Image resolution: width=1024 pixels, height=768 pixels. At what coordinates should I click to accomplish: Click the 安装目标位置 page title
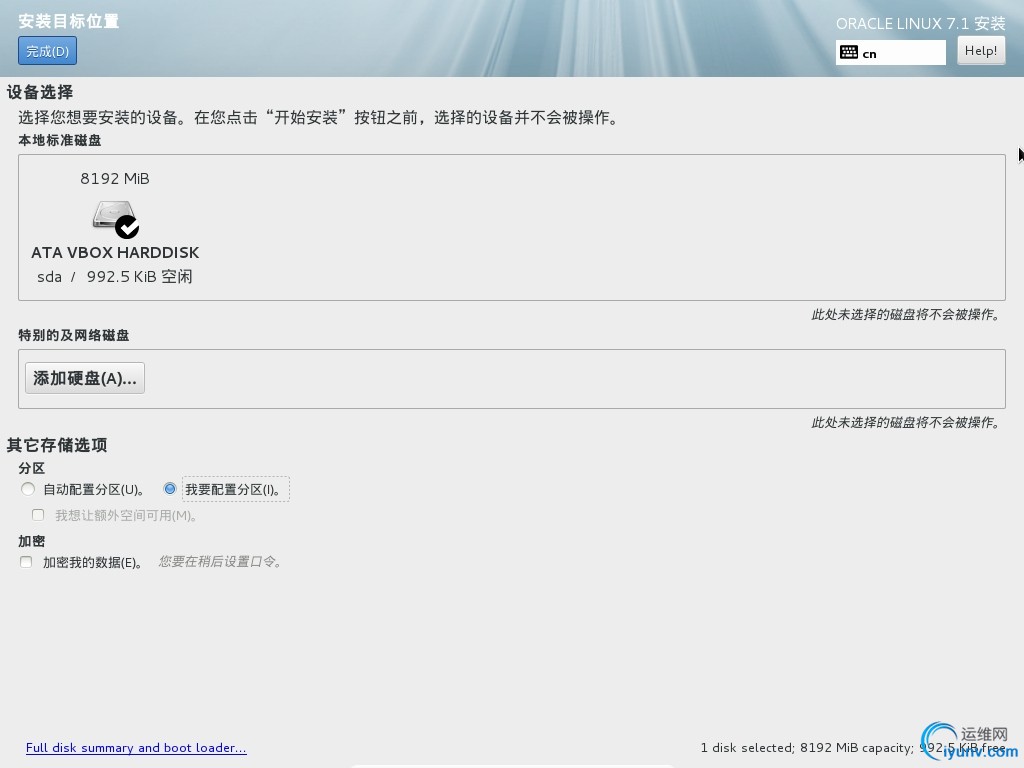click(69, 21)
